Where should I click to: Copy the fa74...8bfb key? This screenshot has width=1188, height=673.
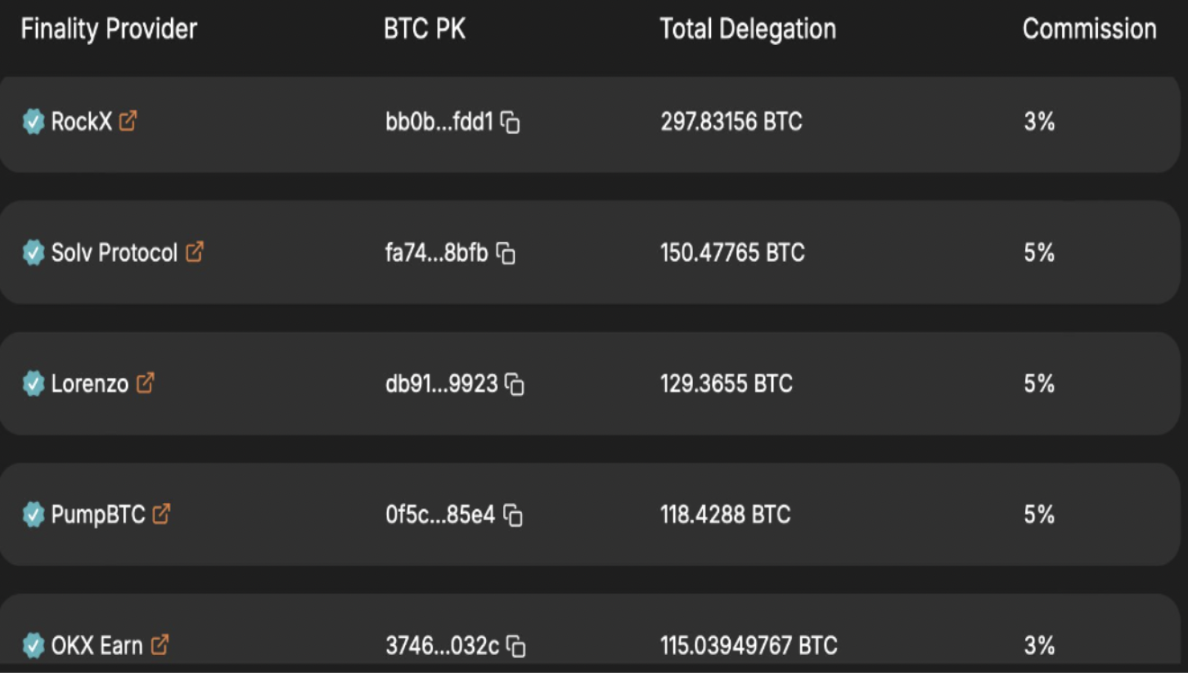pyautogui.click(x=506, y=253)
